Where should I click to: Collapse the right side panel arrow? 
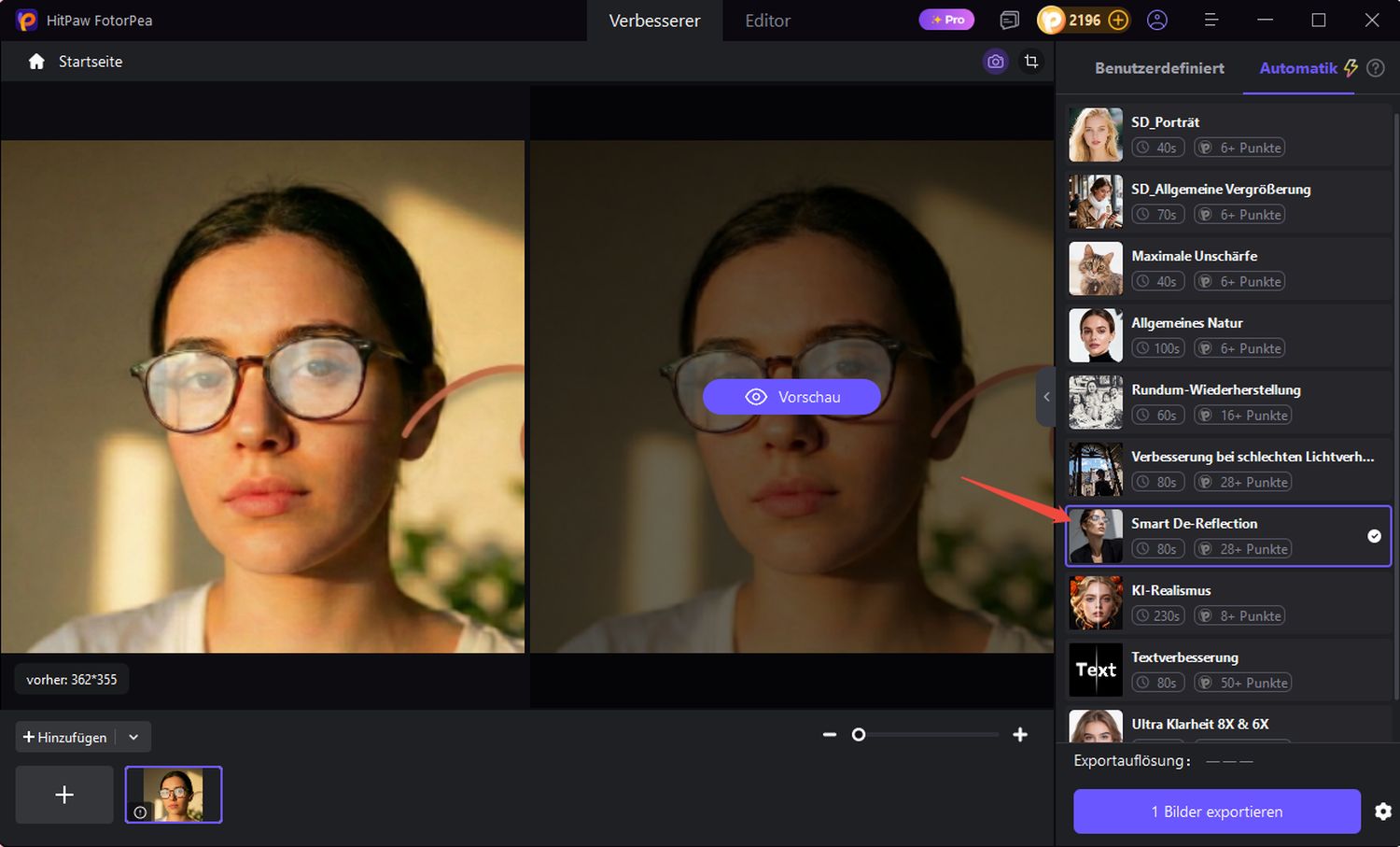[1046, 397]
